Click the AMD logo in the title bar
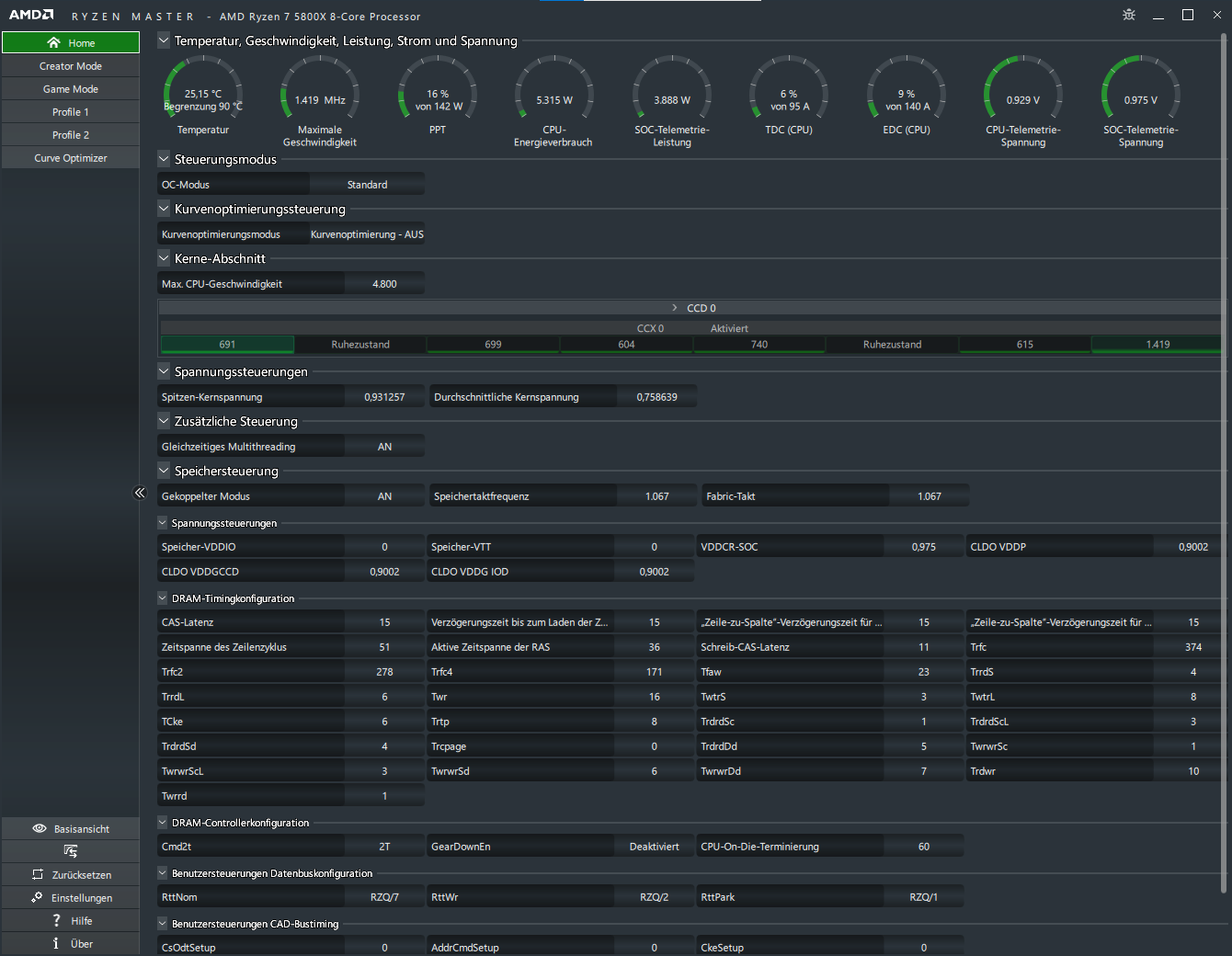This screenshot has height=956, width=1232. [x=31, y=15]
